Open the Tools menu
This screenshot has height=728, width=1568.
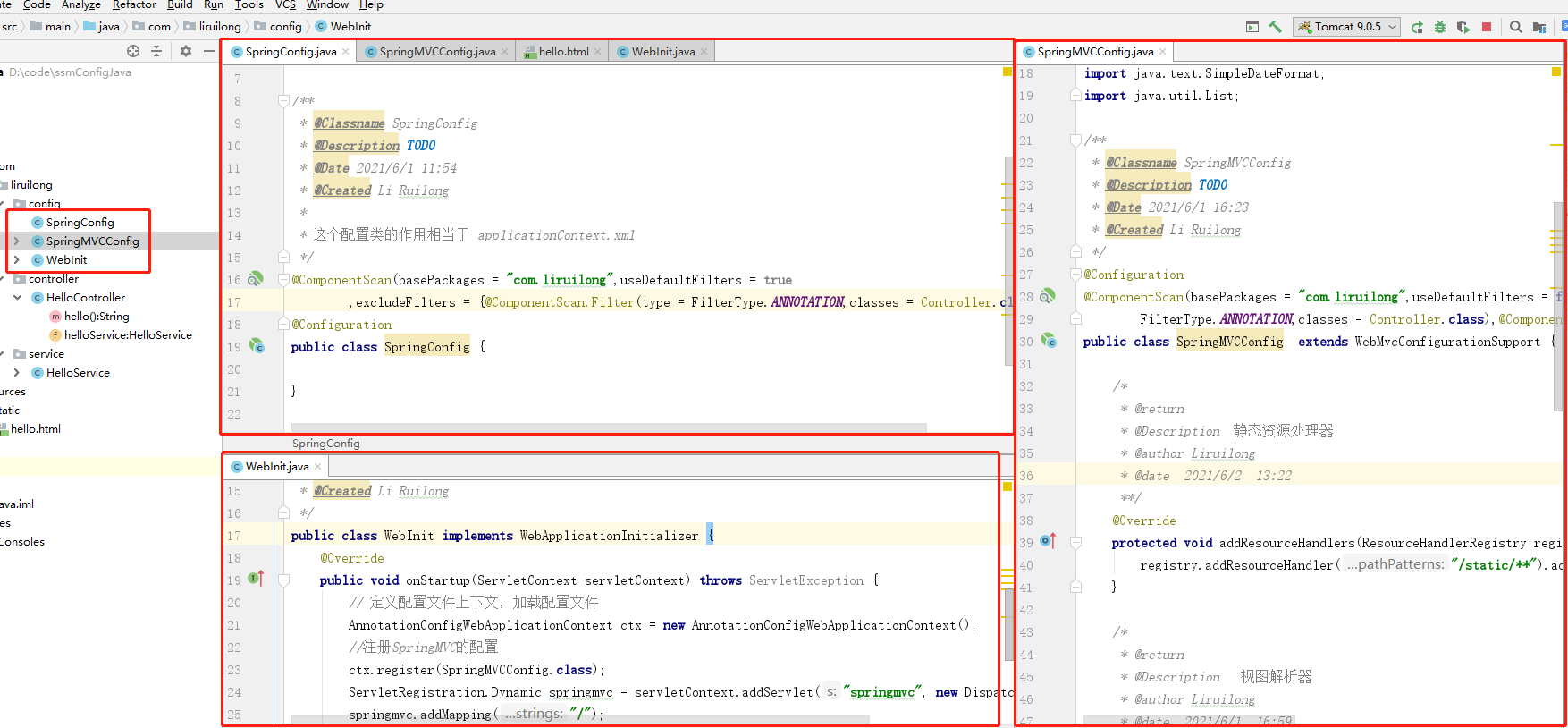(x=249, y=5)
